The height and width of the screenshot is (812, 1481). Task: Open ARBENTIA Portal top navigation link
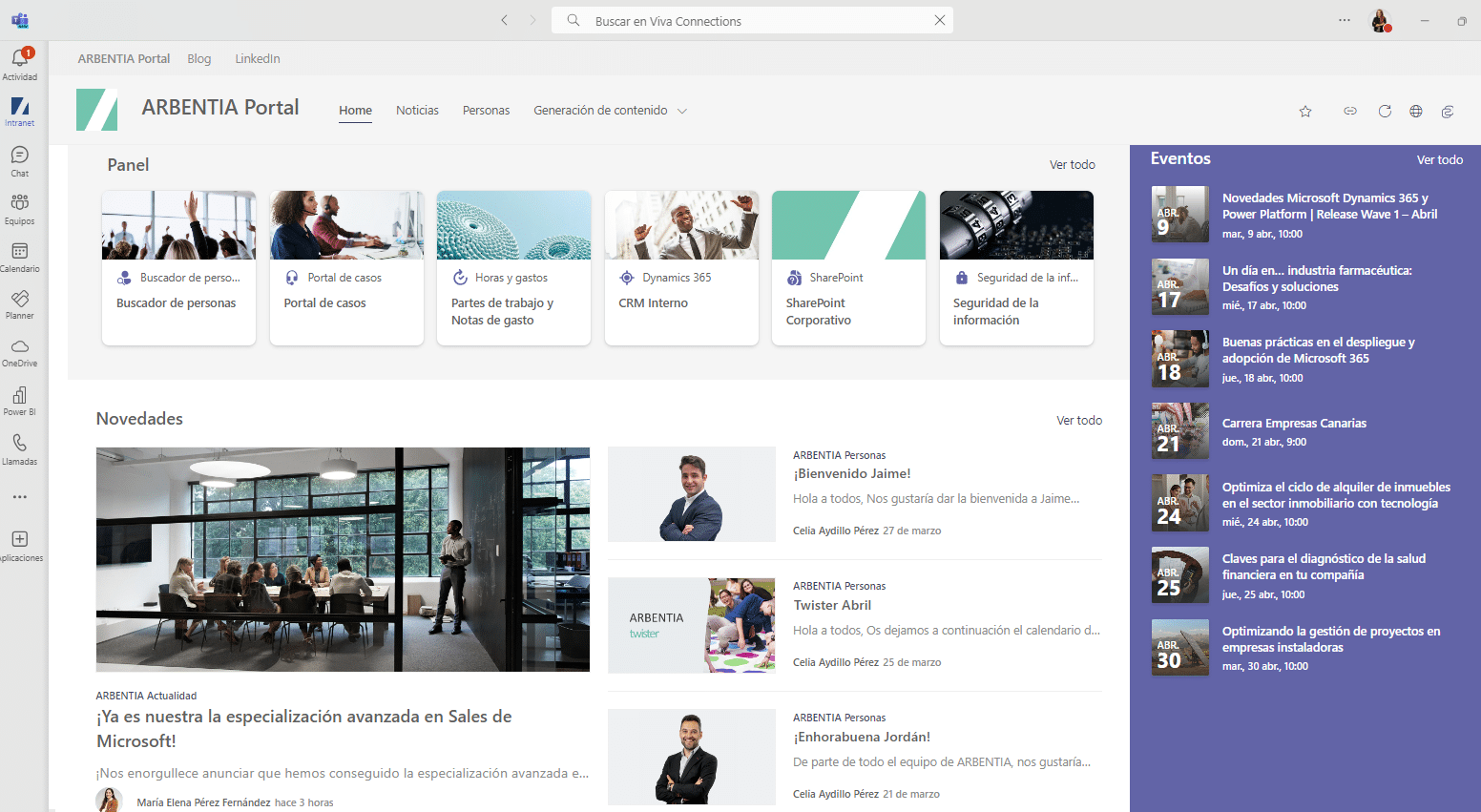[x=124, y=58]
